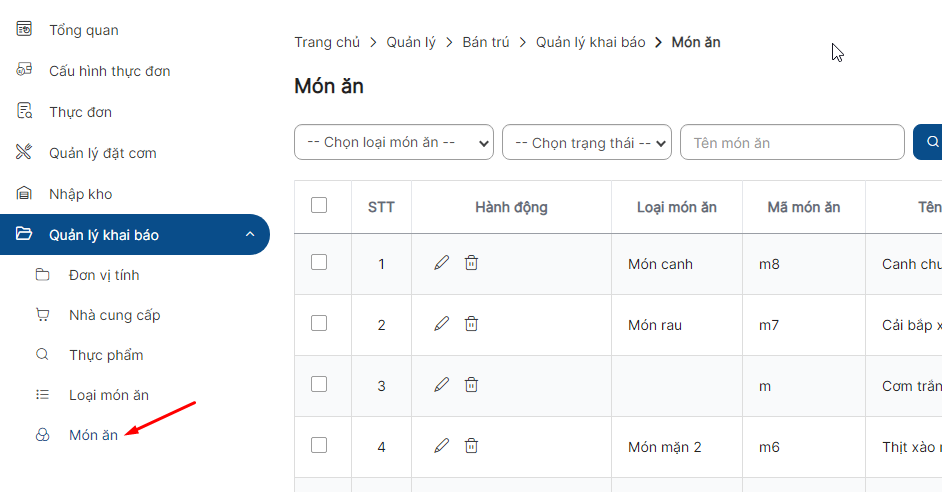Select Loại món ăn in submenu

click(109, 395)
